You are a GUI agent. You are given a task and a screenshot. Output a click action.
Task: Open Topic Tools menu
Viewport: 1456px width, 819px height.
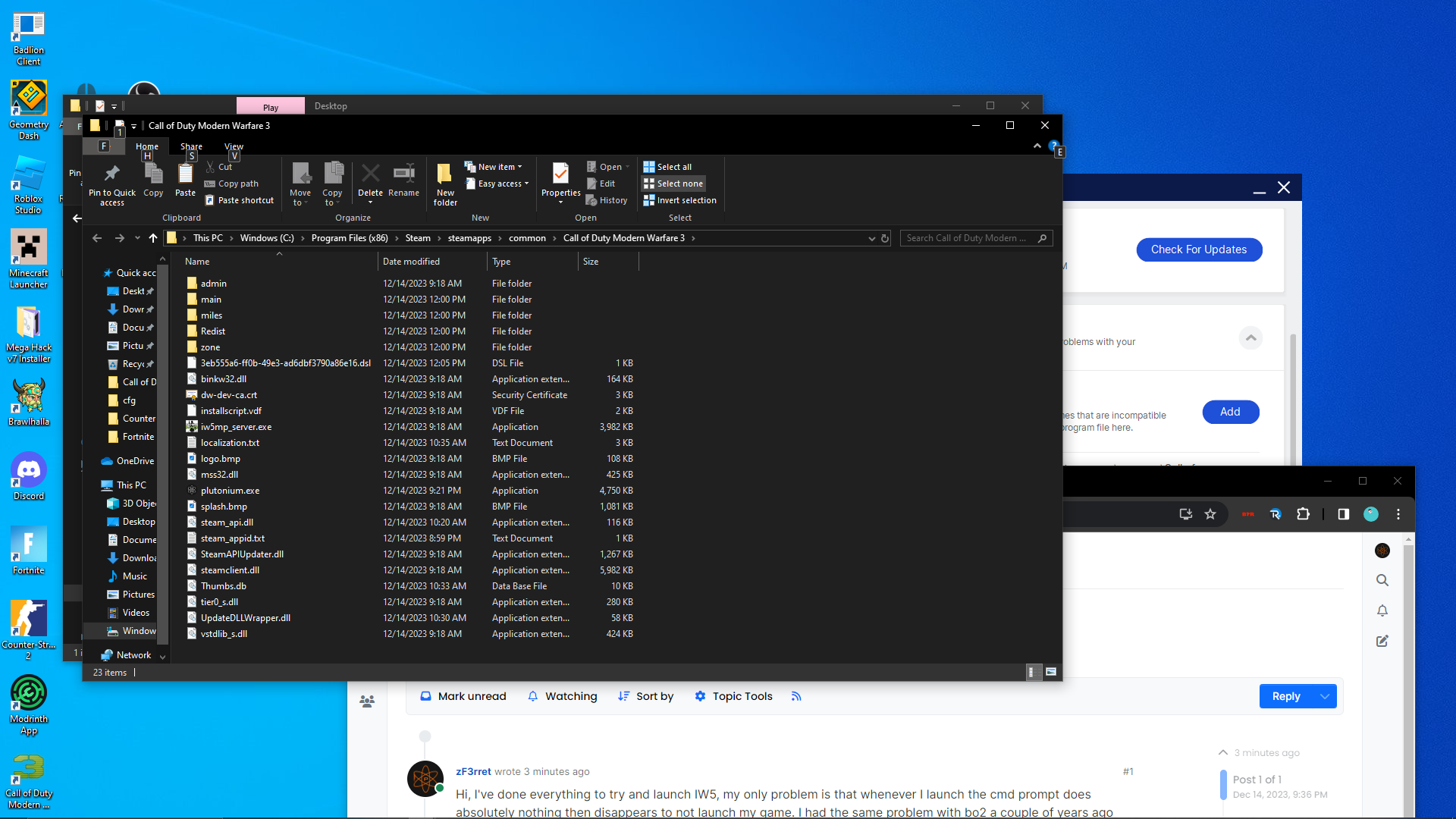coord(733,696)
